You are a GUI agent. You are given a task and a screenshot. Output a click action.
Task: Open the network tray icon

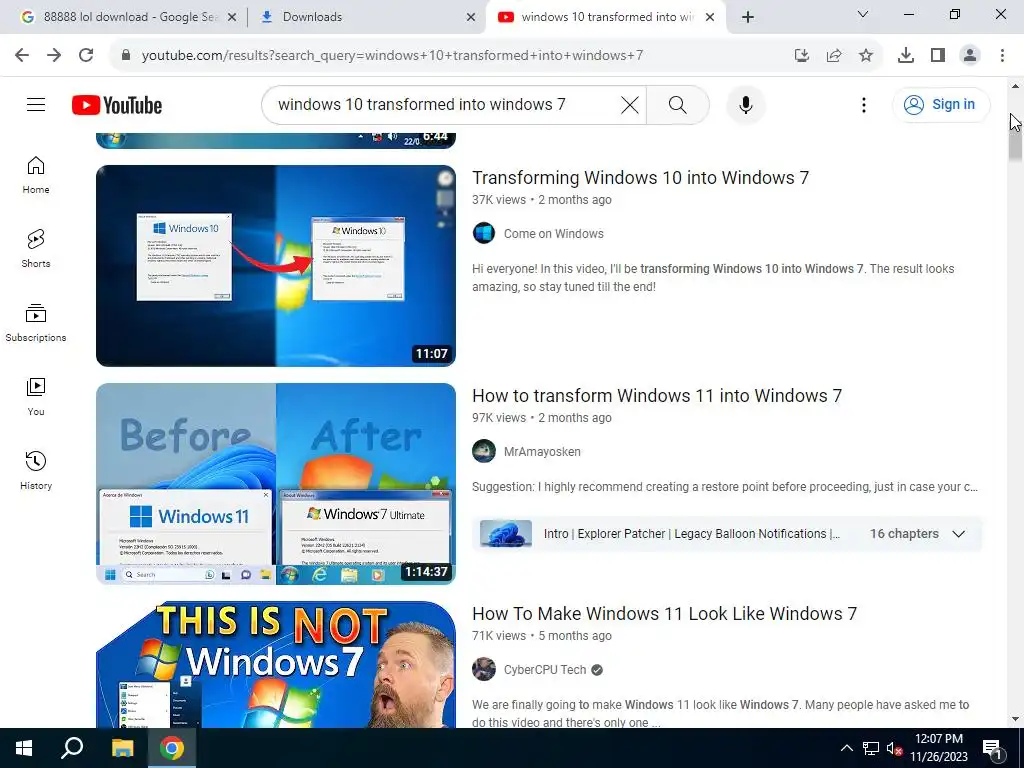pos(871,748)
